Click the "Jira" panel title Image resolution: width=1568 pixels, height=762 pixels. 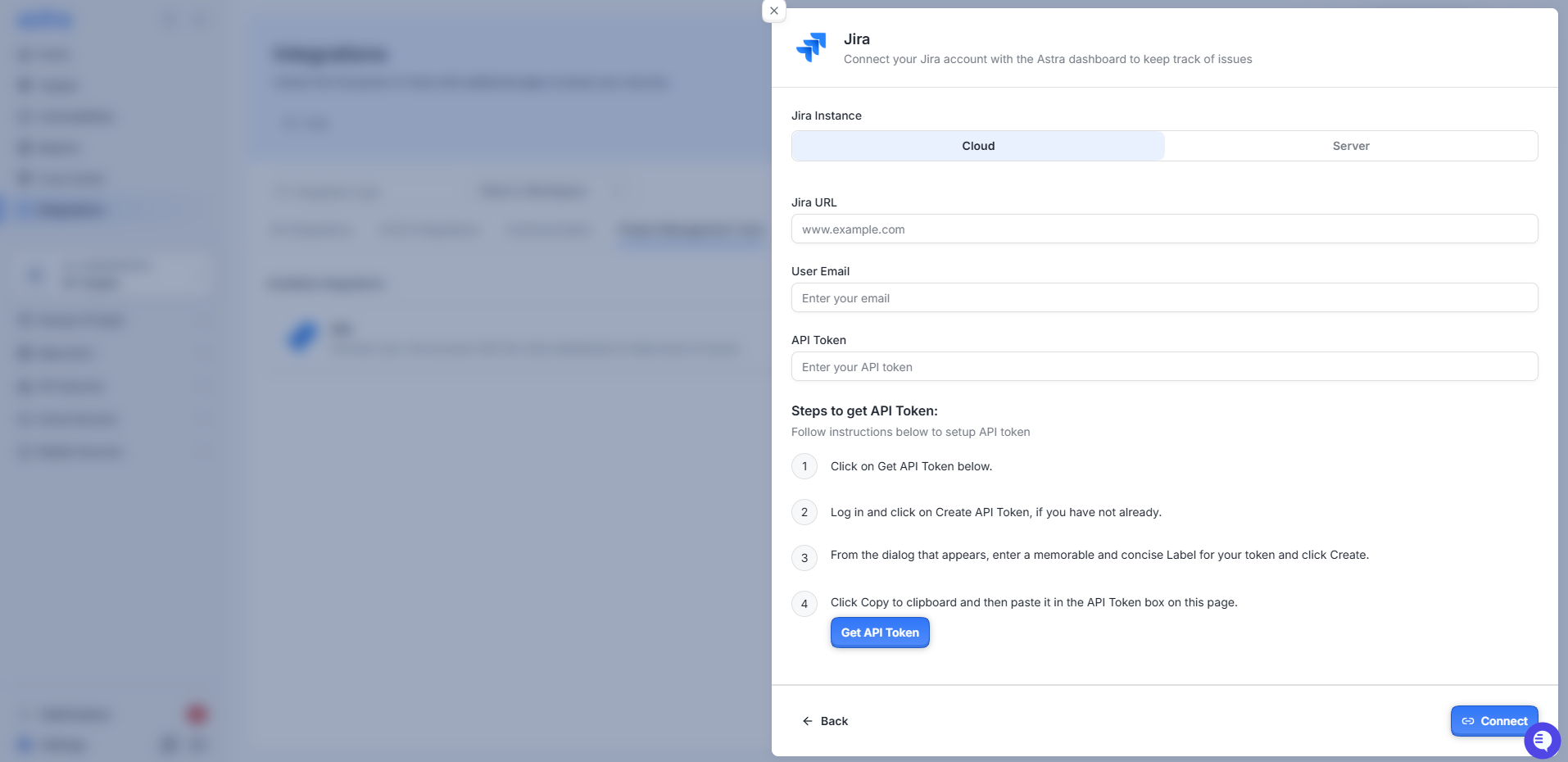click(857, 39)
